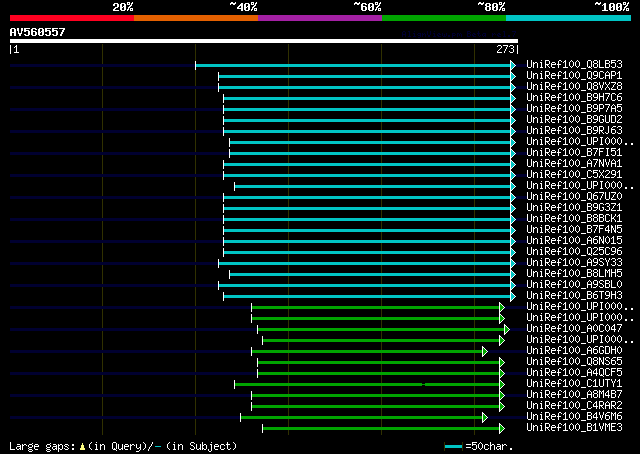
Task: Click the green alignment bar for C1UTY1
Action: click(367, 385)
